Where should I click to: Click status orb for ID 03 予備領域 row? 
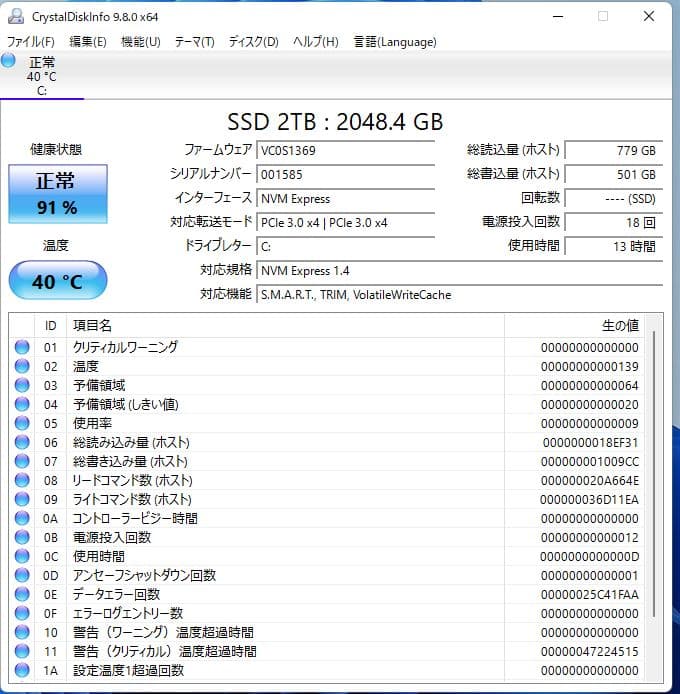click(x=22, y=385)
